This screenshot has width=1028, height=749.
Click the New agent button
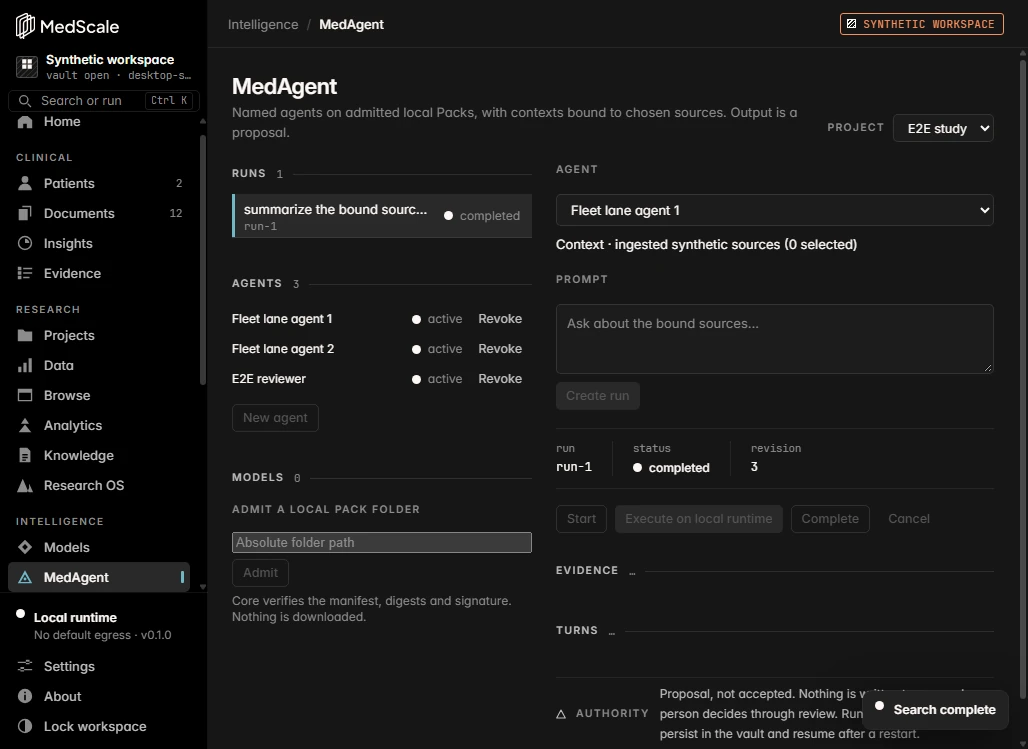275,418
